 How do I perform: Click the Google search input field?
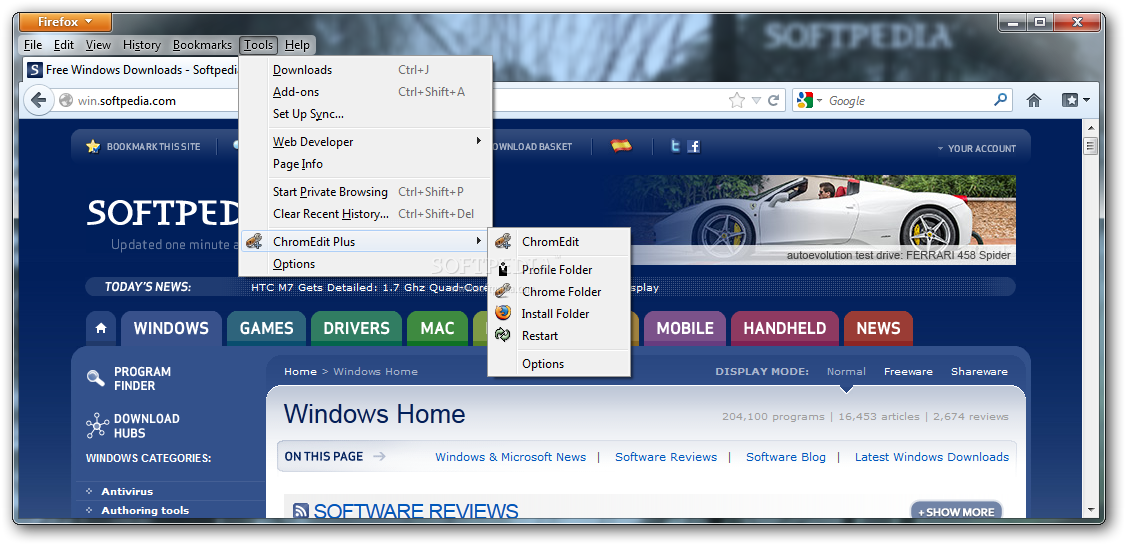click(908, 101)
